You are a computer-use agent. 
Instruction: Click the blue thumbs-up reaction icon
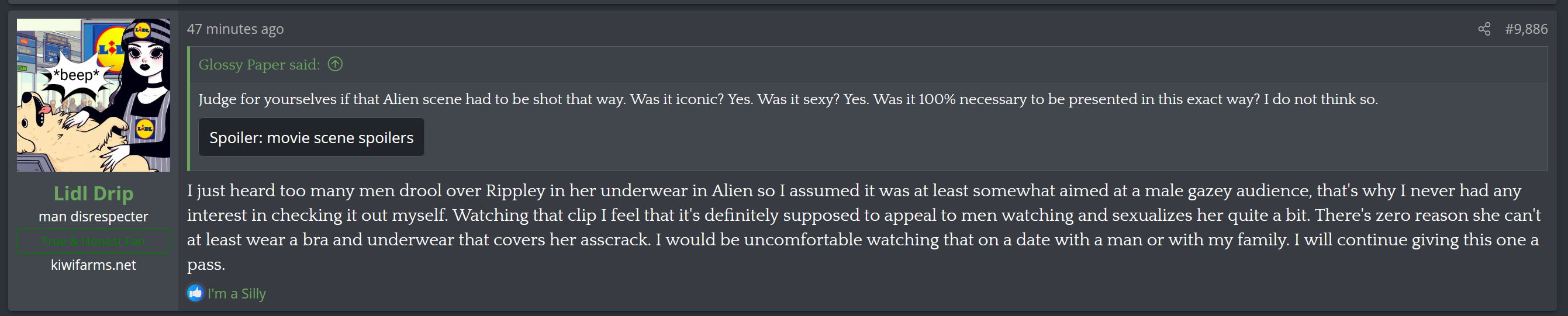[195, 293]
